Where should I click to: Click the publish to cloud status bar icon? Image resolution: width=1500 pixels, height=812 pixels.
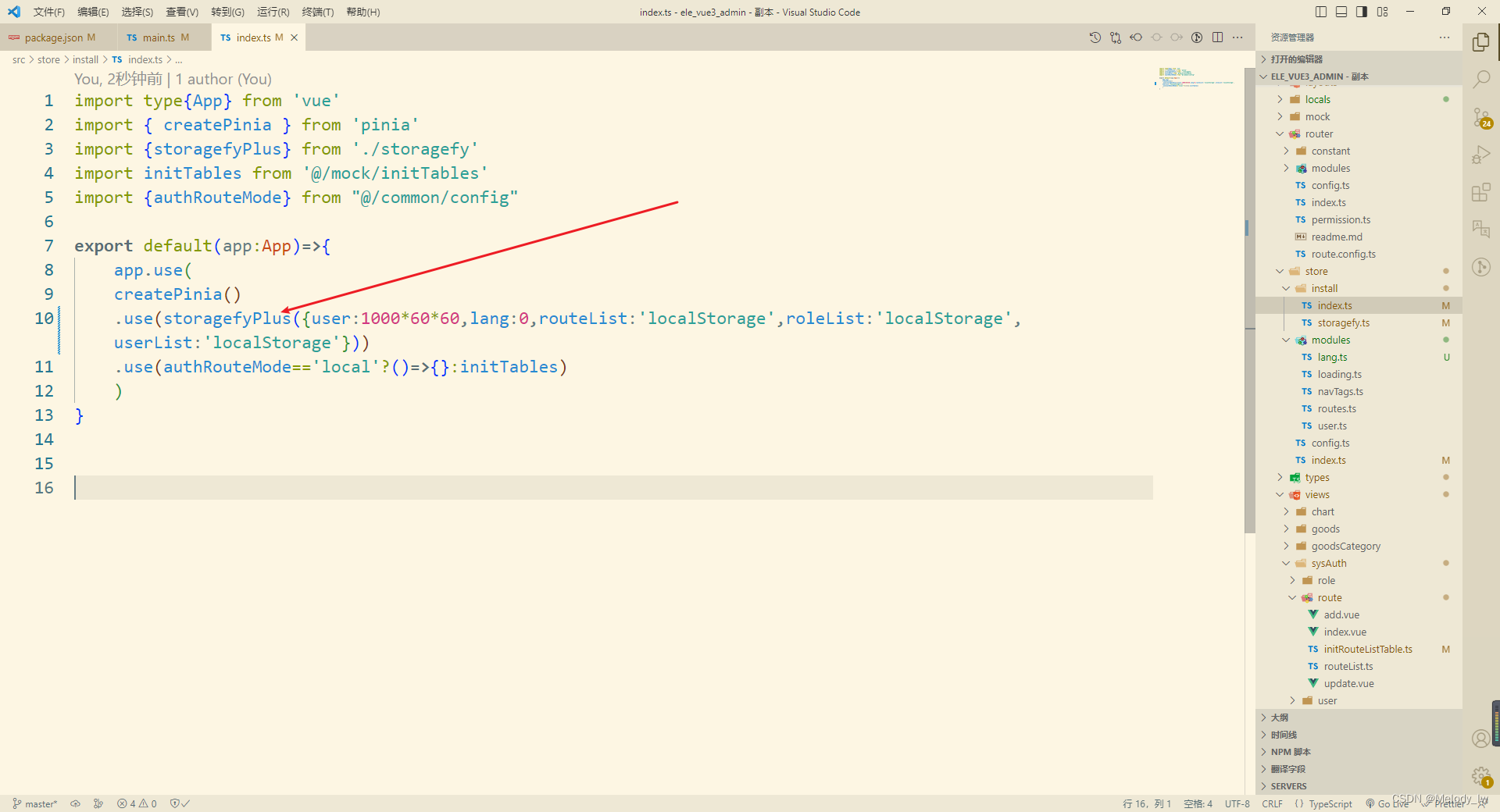75,803
